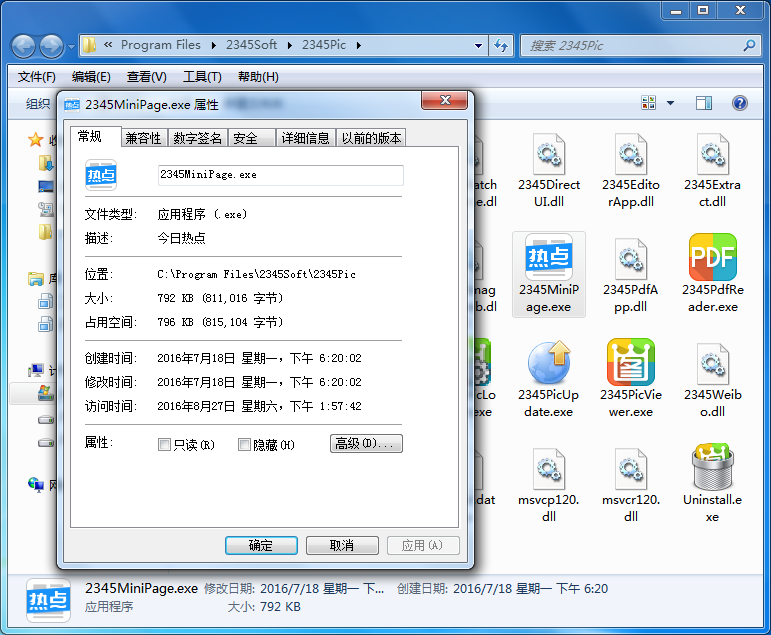Open the 文件(F) menu
The height and width of the screenshot is (635, 771).
click(37, 77)
